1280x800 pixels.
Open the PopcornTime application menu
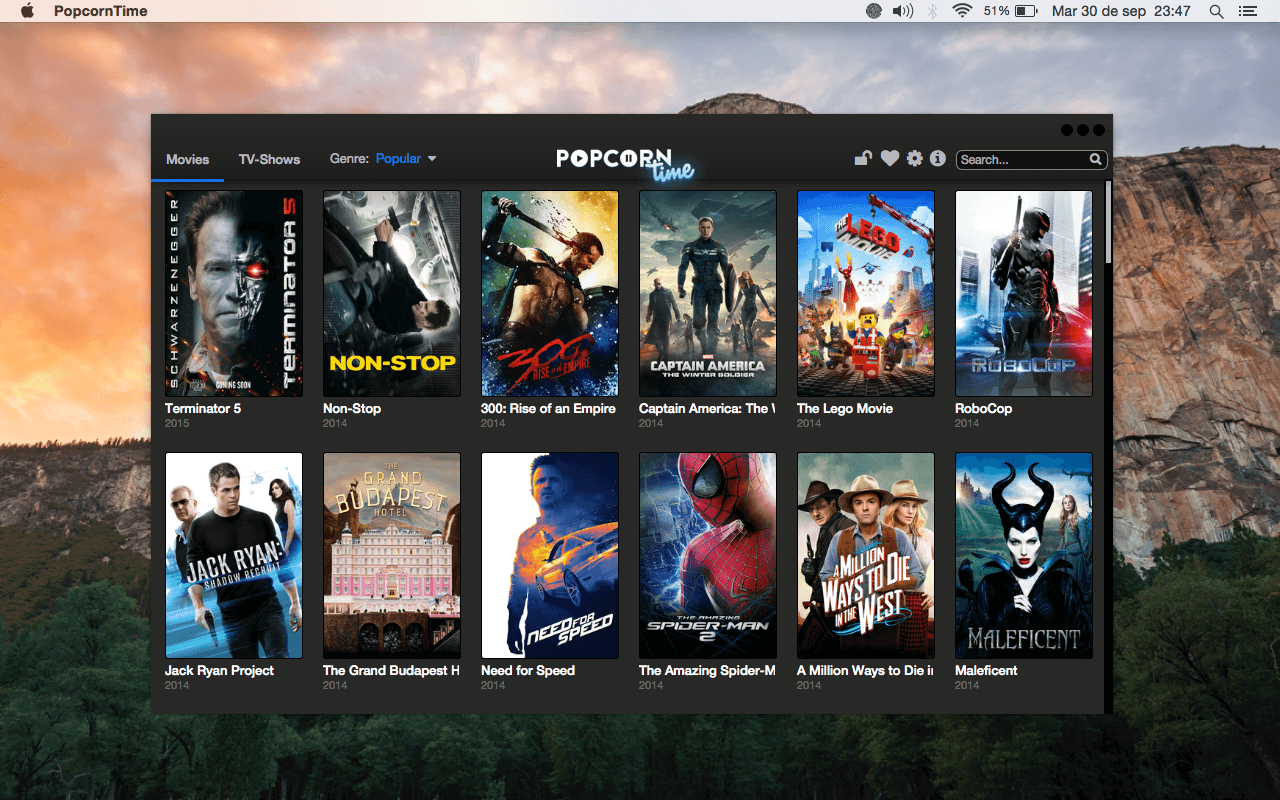[x=100, y=11]
